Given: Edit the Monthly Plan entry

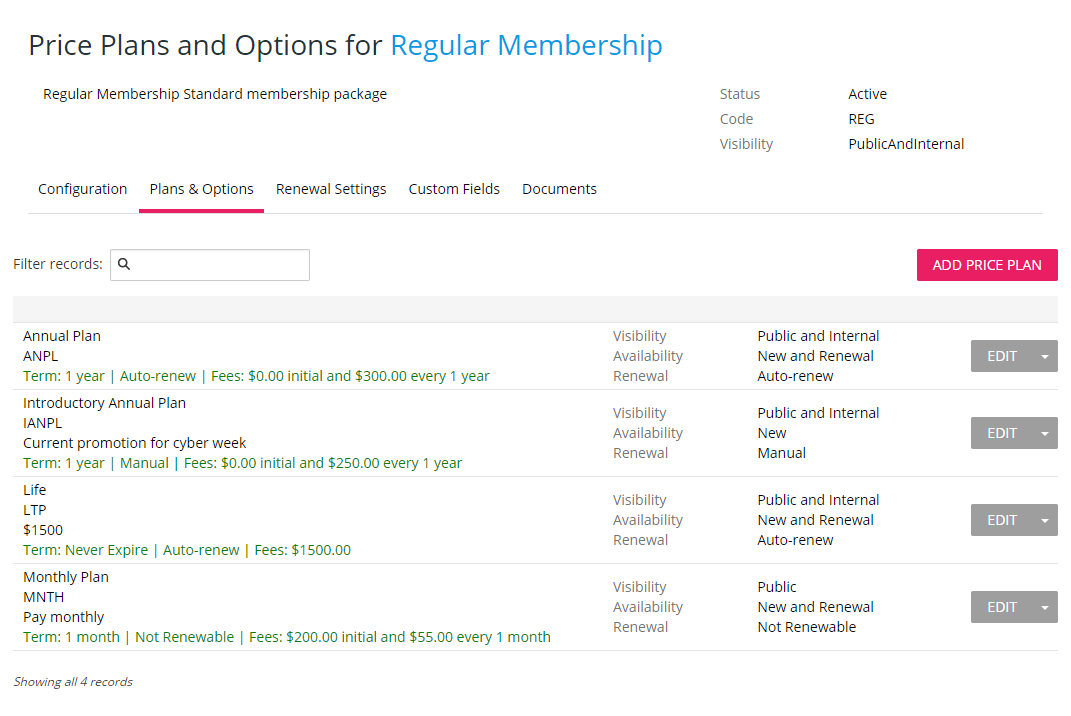Looking at the screenshot, I should tap(1001, 607).
